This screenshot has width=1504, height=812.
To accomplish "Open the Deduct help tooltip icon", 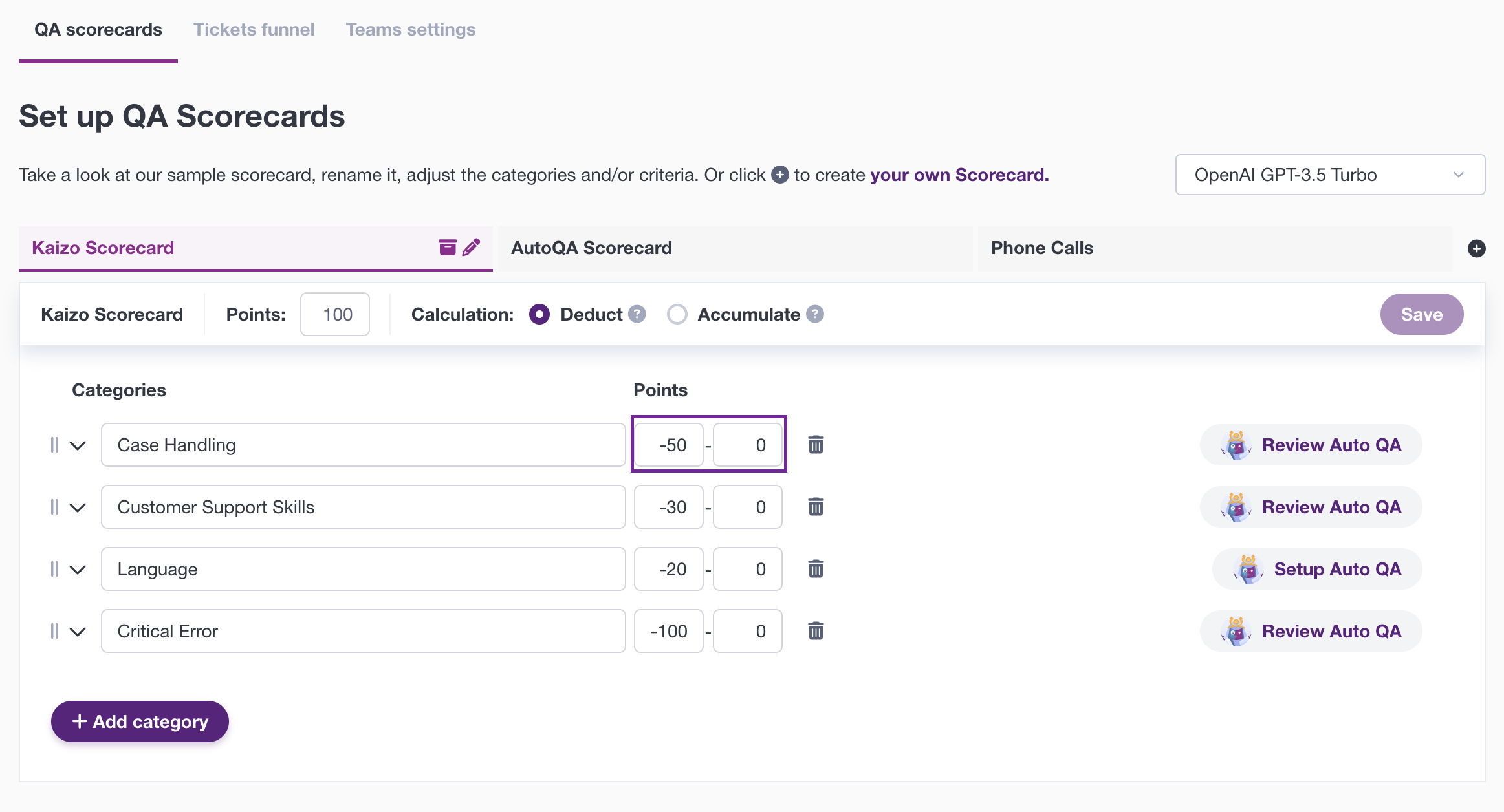I will coord(637,314).
